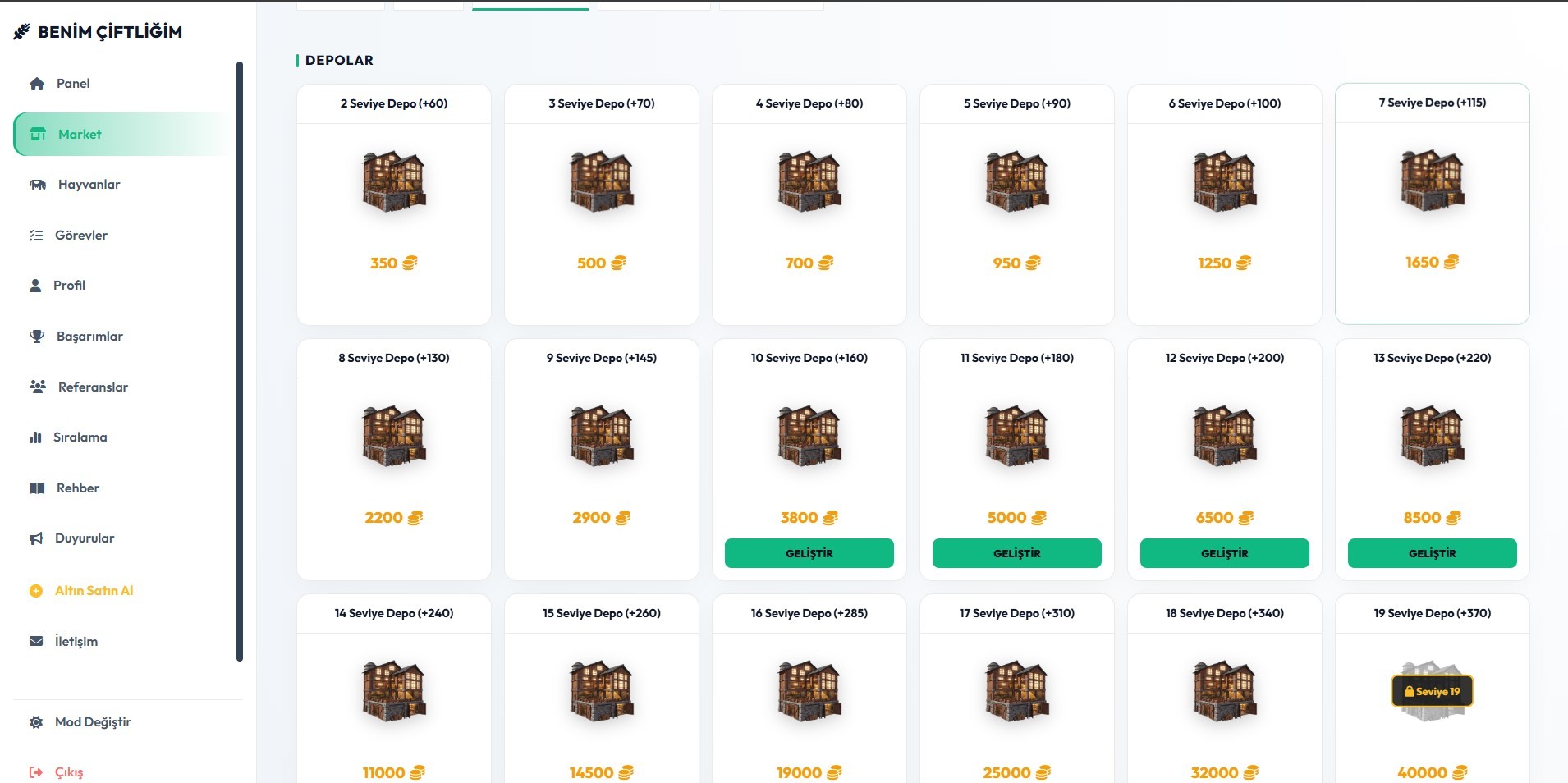The width and height of the screenshot is (1568, 783).
Task: Click the Sıralama bar chart icon
Action: 35,437
